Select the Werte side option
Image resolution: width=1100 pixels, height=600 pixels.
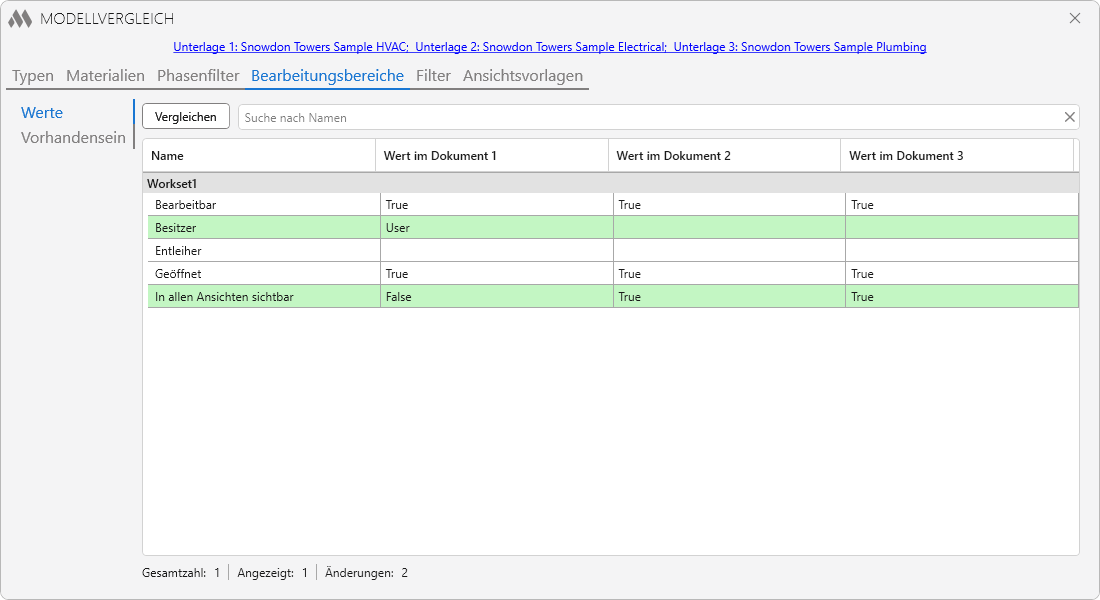[42, 112]
